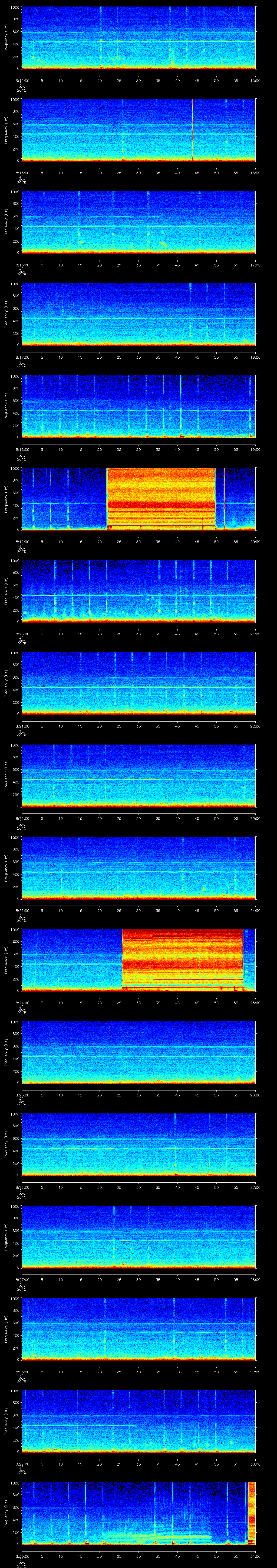Select the spectrogram panel starting at 8:25:00
Viewport: 277px width, 1568px height.
pyautogui.click(x=139, y=1052)
